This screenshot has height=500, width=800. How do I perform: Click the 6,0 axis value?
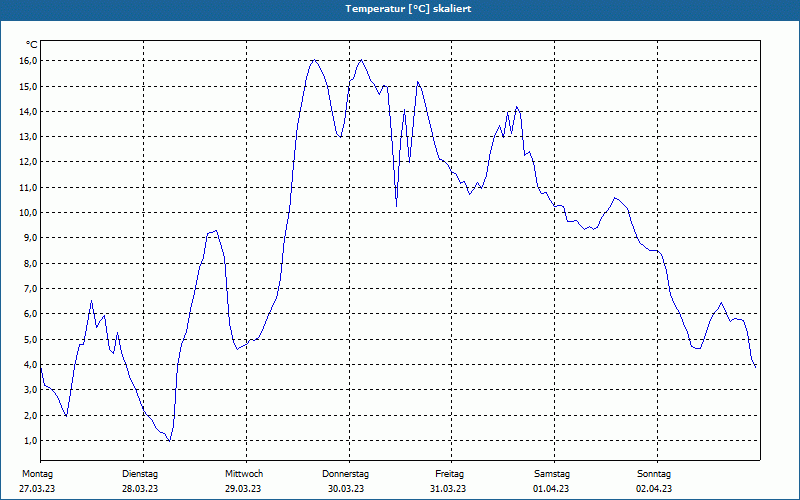point(29,314)
